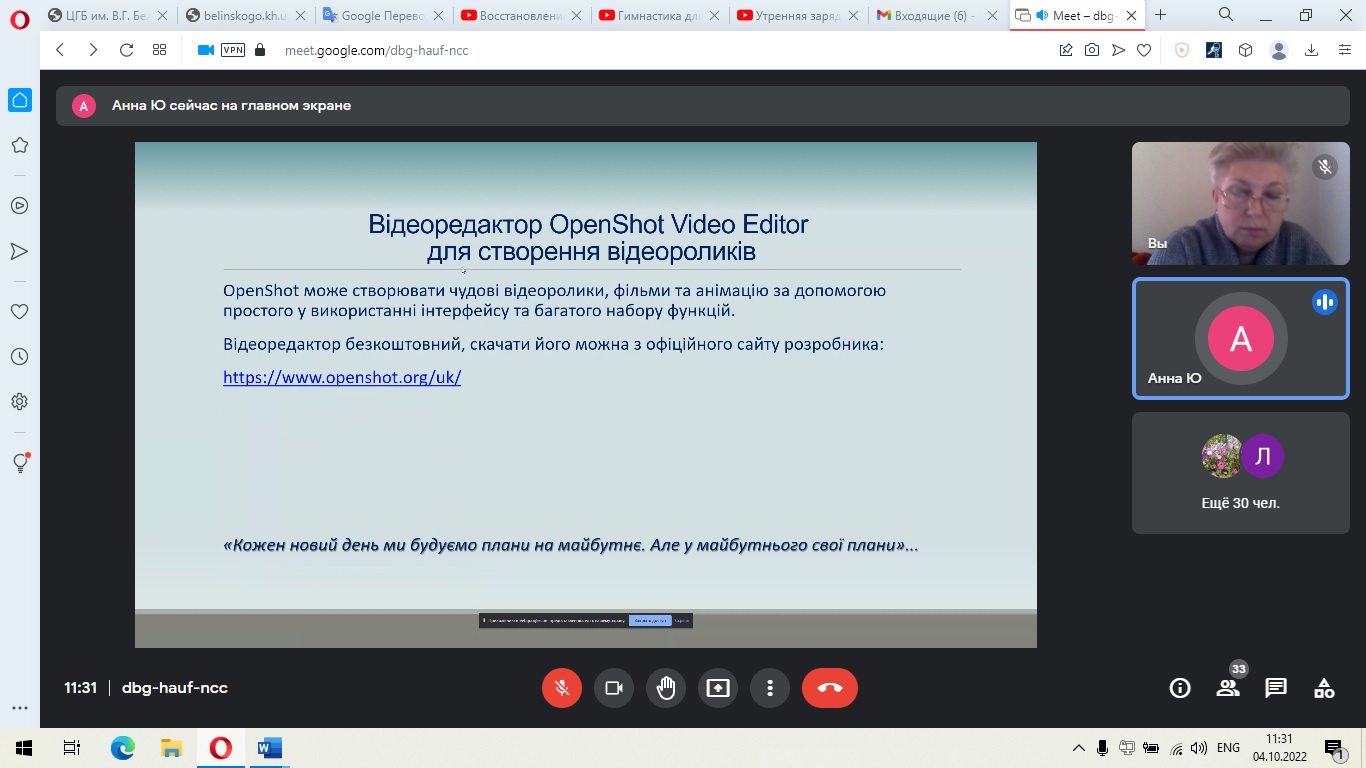Raise hand in the meeting
Screen dimensions: 1366x768
666,688
